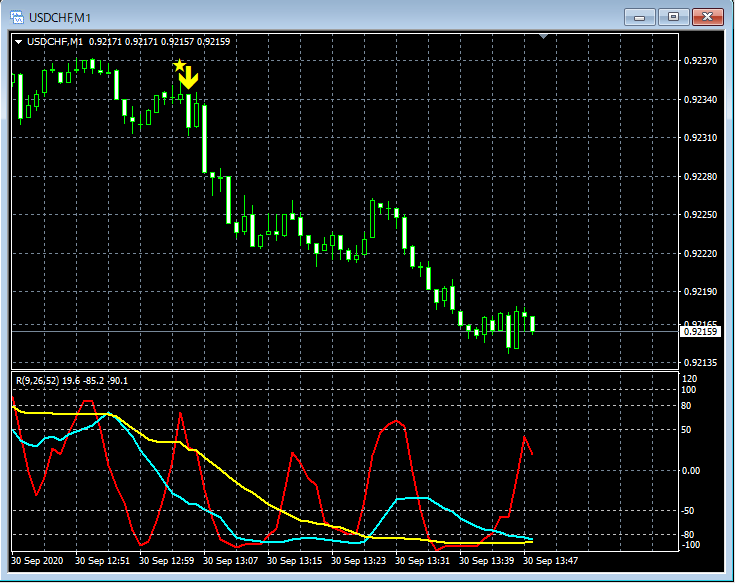Click the 30 Sep 13:39 time label
The height and width of the screenshot is (583, 735).
pos(487,561)
